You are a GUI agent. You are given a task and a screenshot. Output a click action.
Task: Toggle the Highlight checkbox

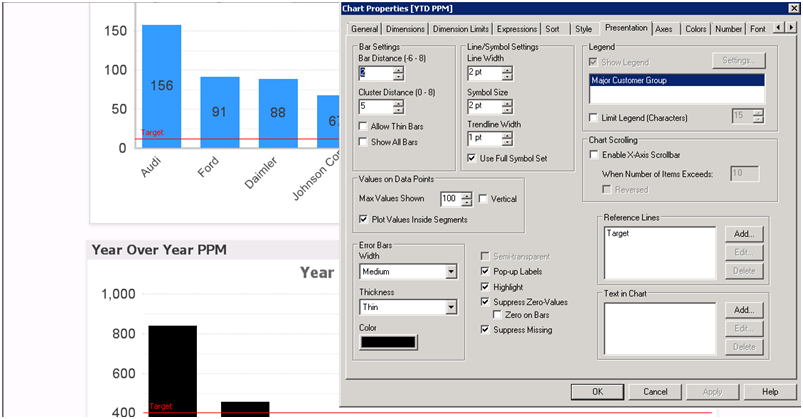[x=485, y=287]
